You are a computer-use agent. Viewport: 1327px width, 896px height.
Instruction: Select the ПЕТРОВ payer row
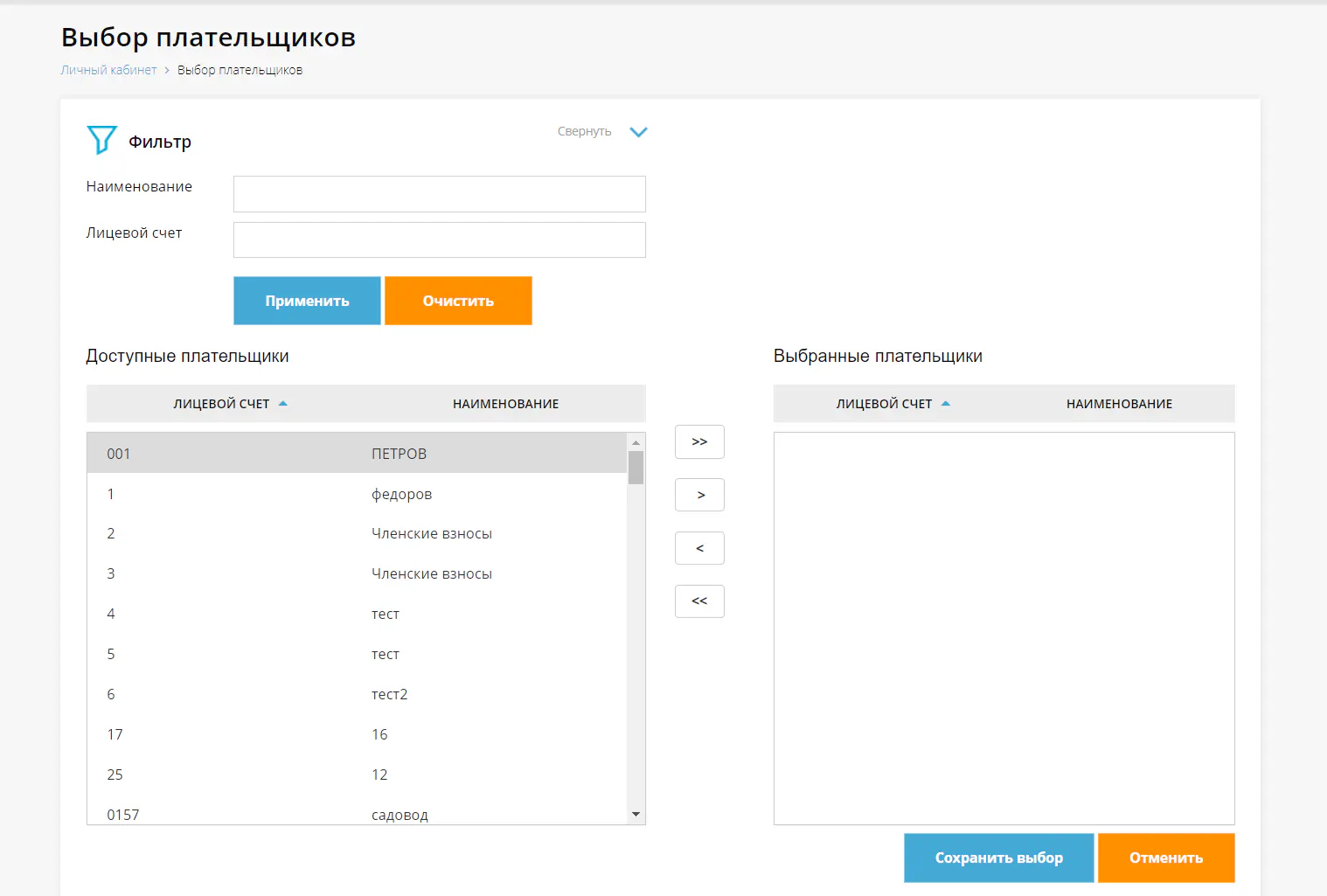pos(357,454)
